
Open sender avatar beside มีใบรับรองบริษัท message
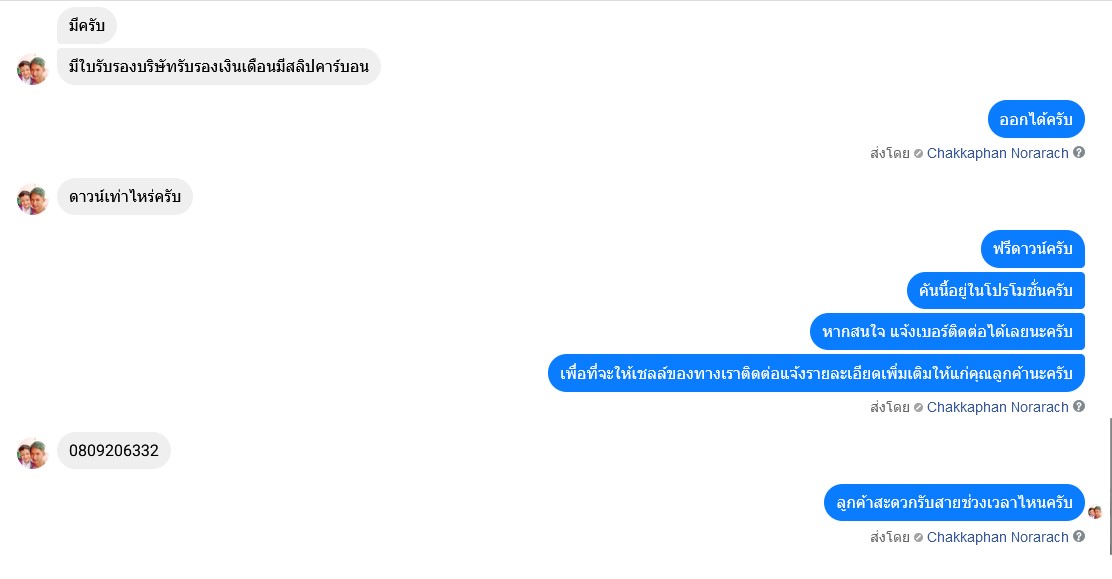click(32, 70)
